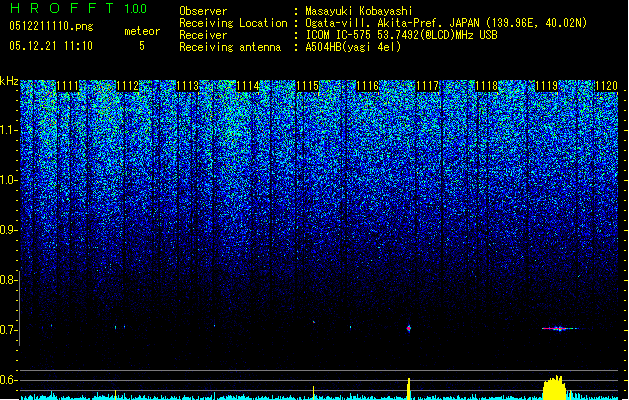Click the 1.0 frequency axis label
The height and width of the screenshot is (400, 629).
point(9,180)
